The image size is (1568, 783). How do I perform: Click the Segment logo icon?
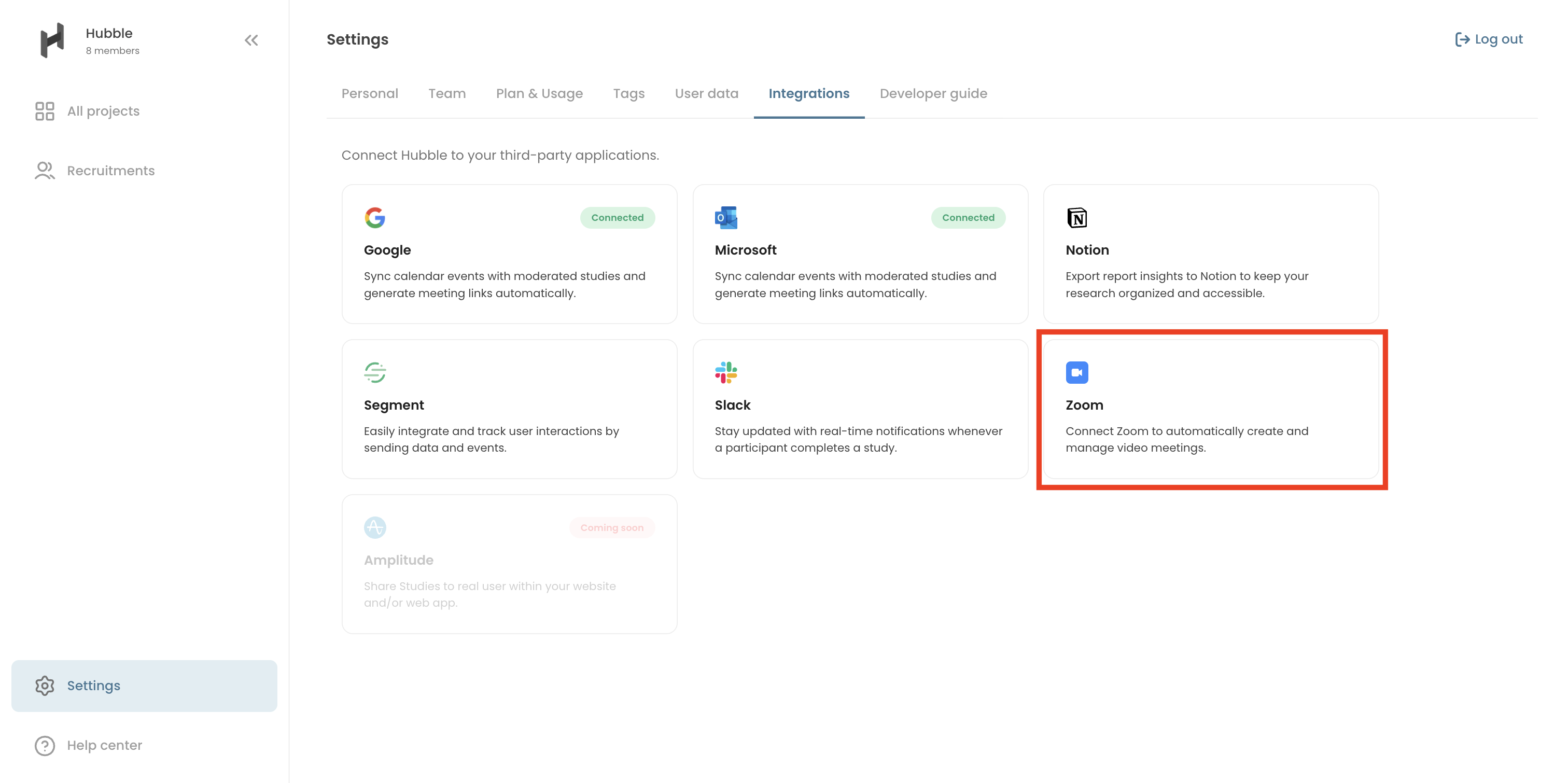tap(375, 373)
